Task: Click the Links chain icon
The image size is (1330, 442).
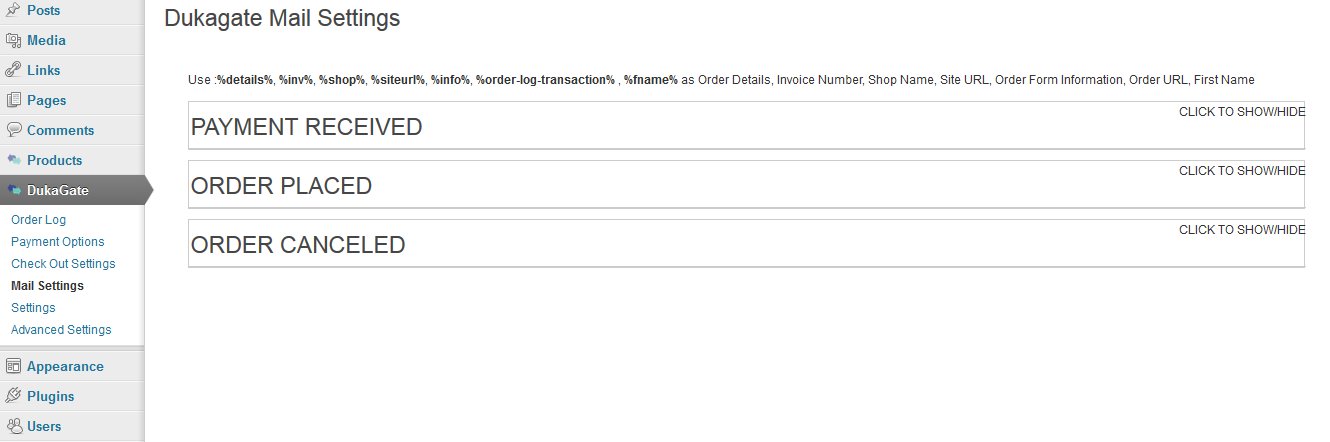Action: click(x=14, y=70)
